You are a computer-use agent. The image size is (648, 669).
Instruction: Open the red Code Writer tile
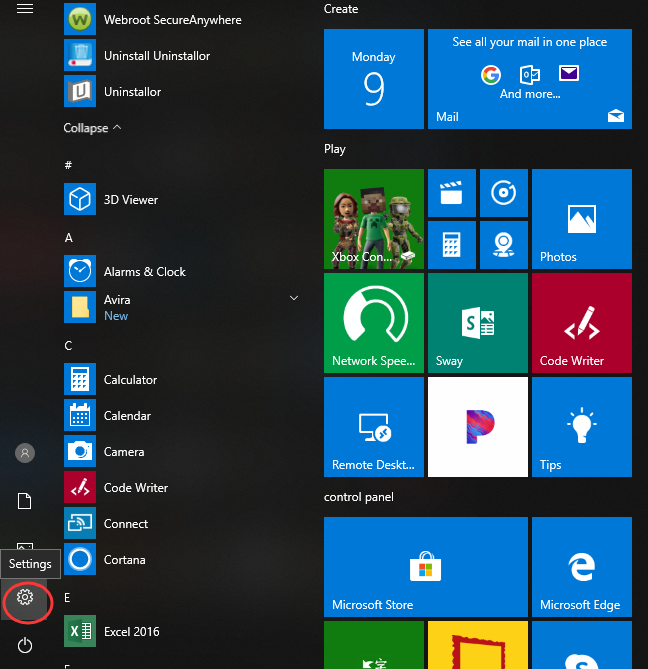coord(582,323)
